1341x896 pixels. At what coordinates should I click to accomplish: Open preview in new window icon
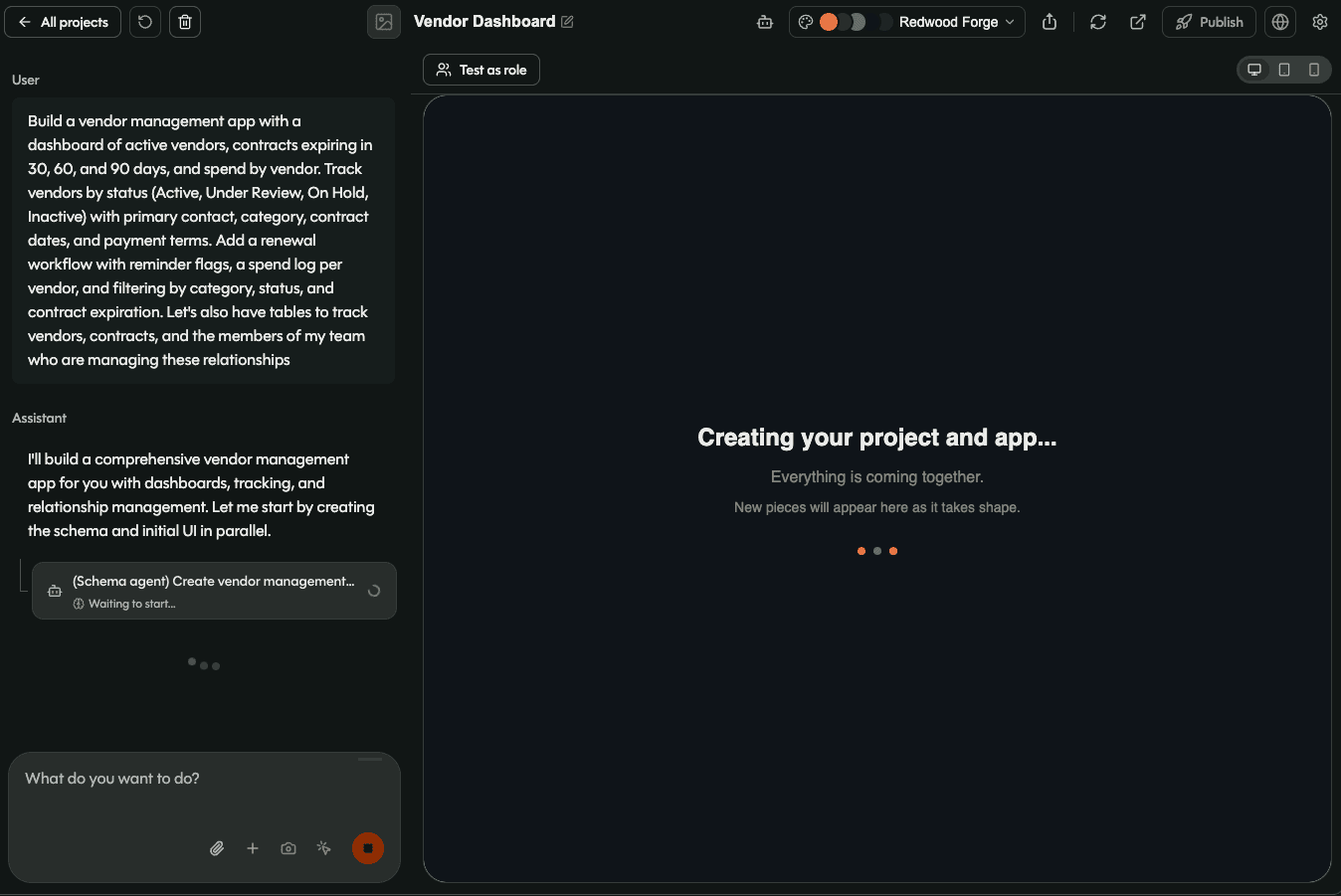[1138, 22]
